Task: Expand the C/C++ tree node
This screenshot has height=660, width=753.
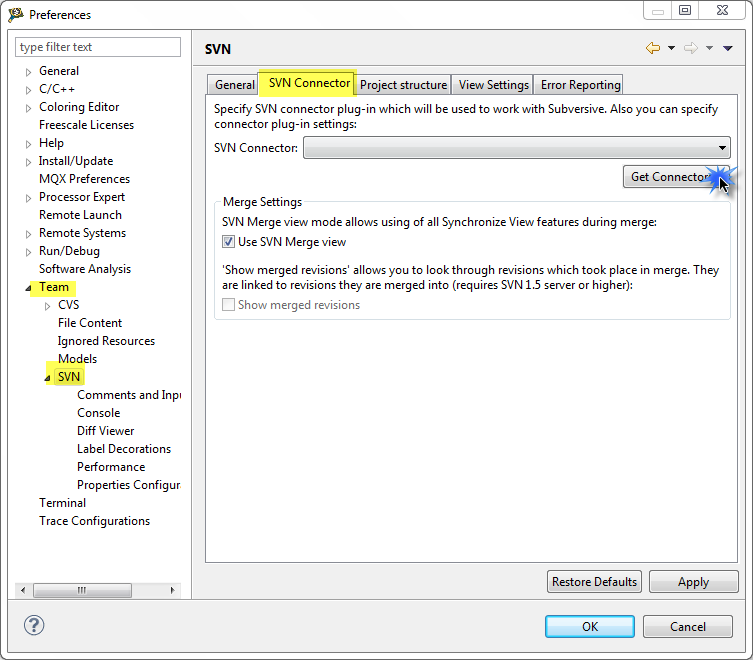Action: 28,90
